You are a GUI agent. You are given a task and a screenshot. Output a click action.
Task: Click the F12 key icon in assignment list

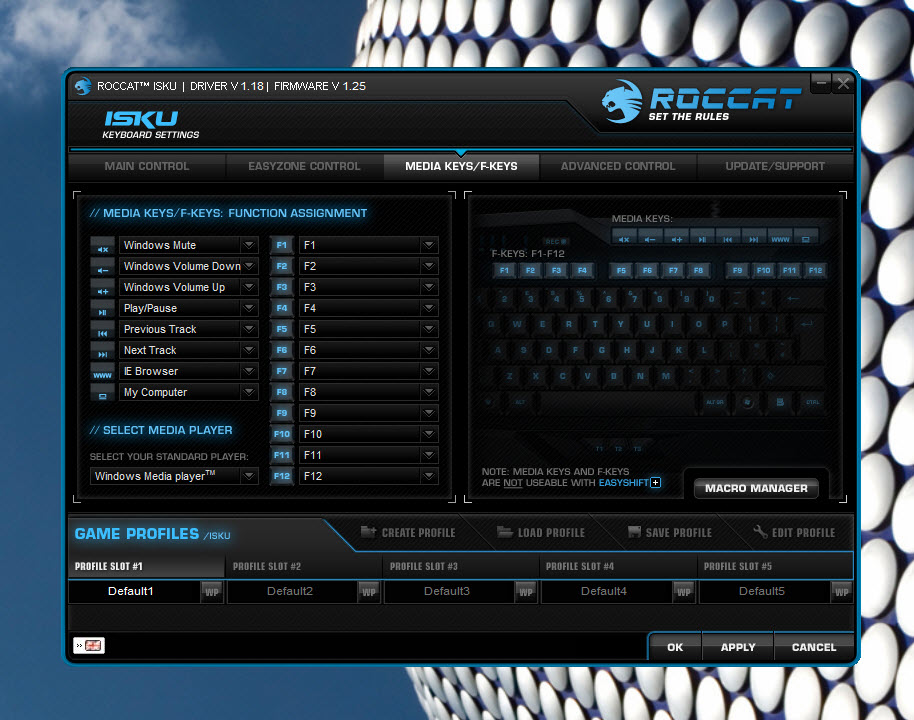(x=282, y=476)
